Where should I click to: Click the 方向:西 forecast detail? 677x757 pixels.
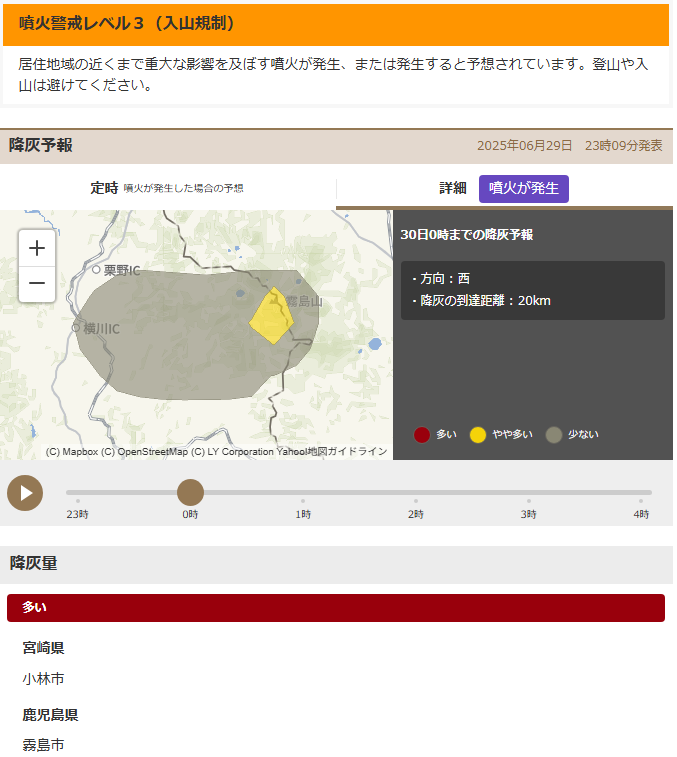(x=440, y=279)
